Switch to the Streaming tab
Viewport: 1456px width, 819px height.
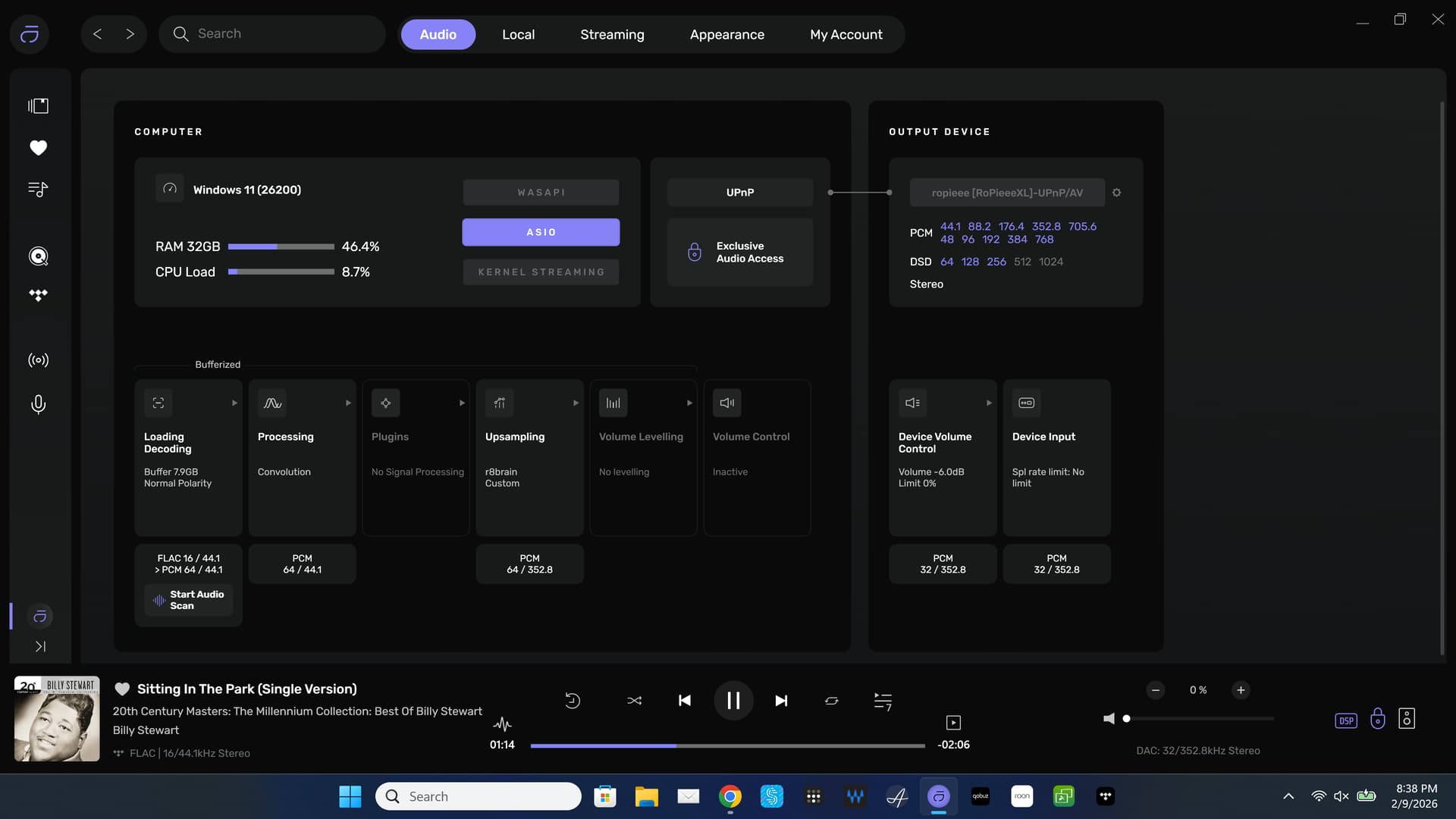click(x=612, y=35)
